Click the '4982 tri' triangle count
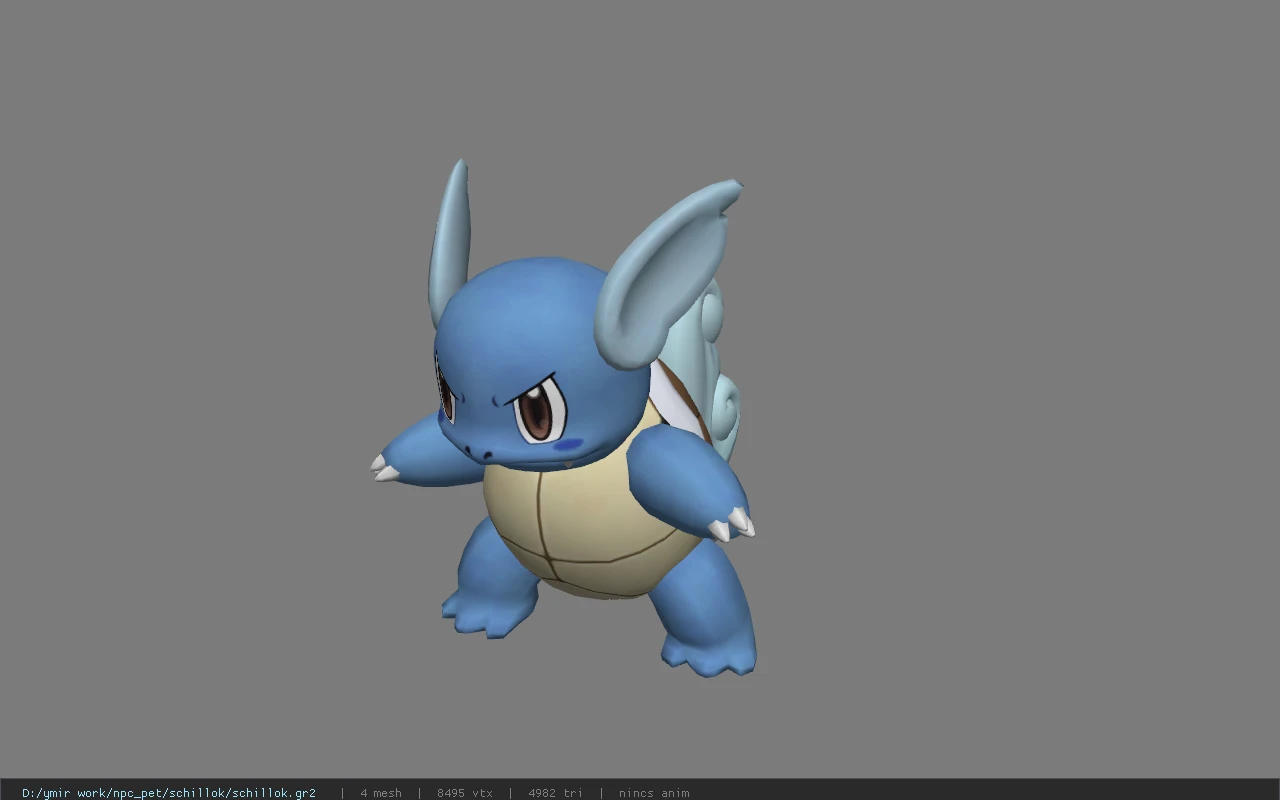 [555, 793]
